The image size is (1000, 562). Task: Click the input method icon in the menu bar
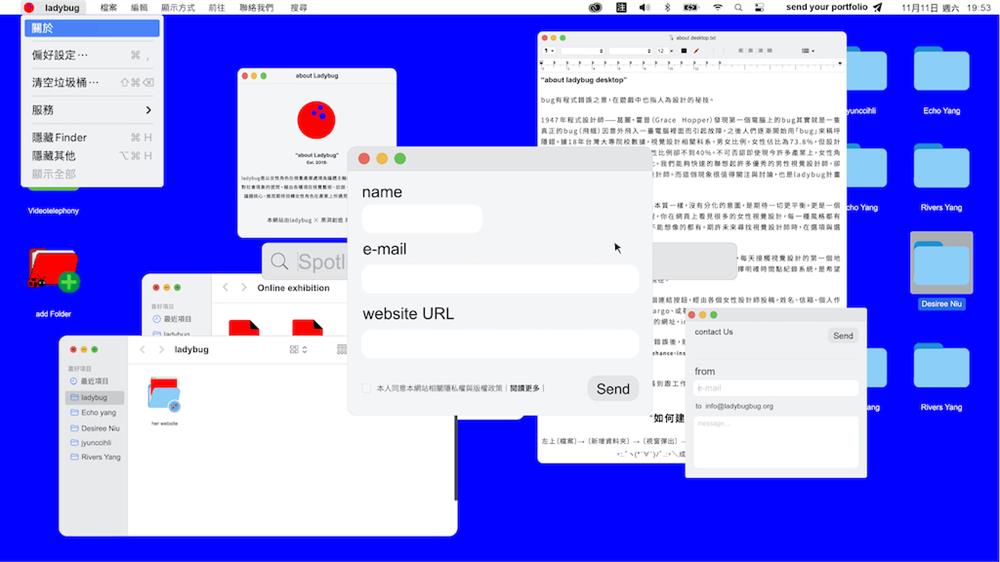pyautogui.click(x=621, y=8)
